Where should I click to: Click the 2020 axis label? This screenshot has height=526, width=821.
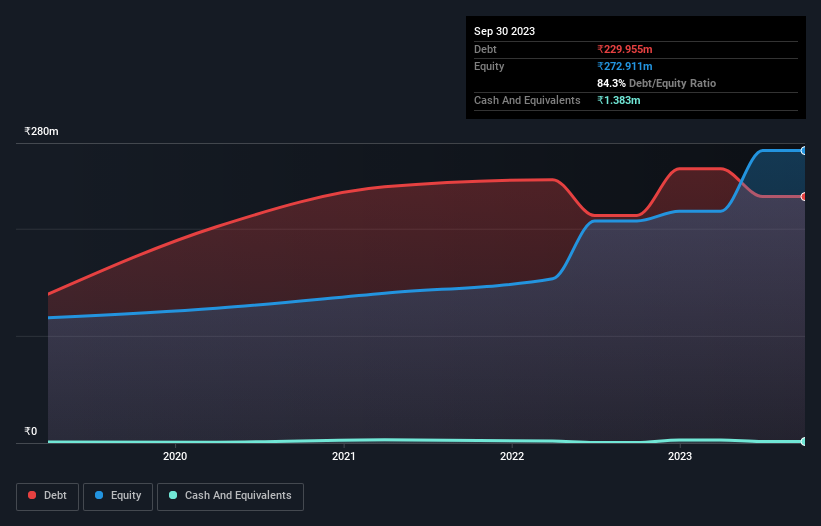[175, 456]
